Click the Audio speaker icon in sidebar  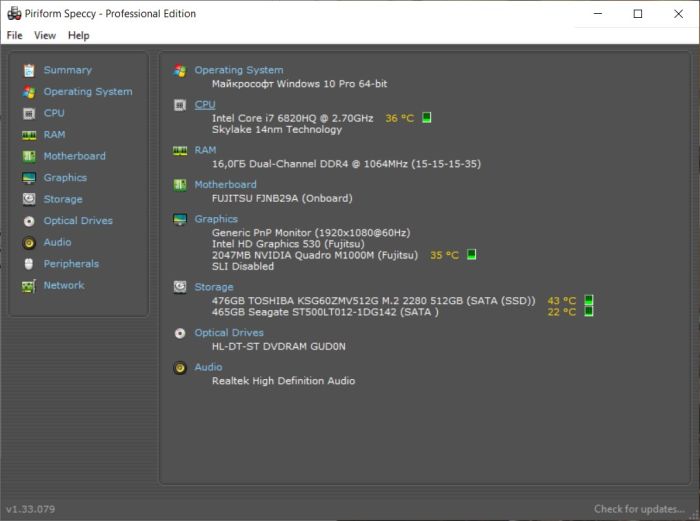(x=29, y=242)
